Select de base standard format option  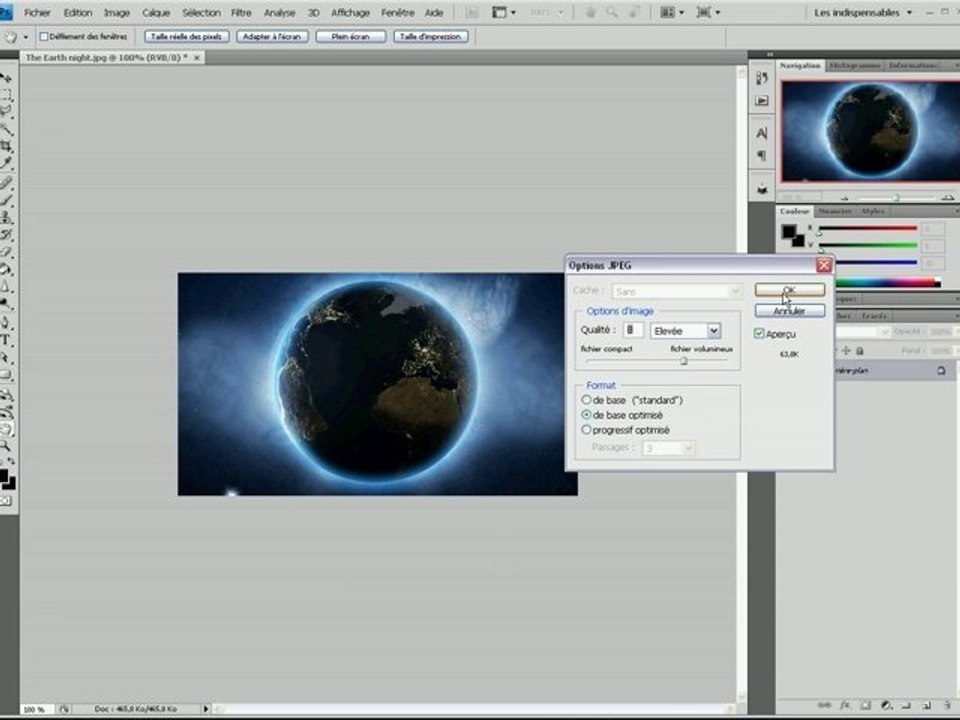[587, 400]
